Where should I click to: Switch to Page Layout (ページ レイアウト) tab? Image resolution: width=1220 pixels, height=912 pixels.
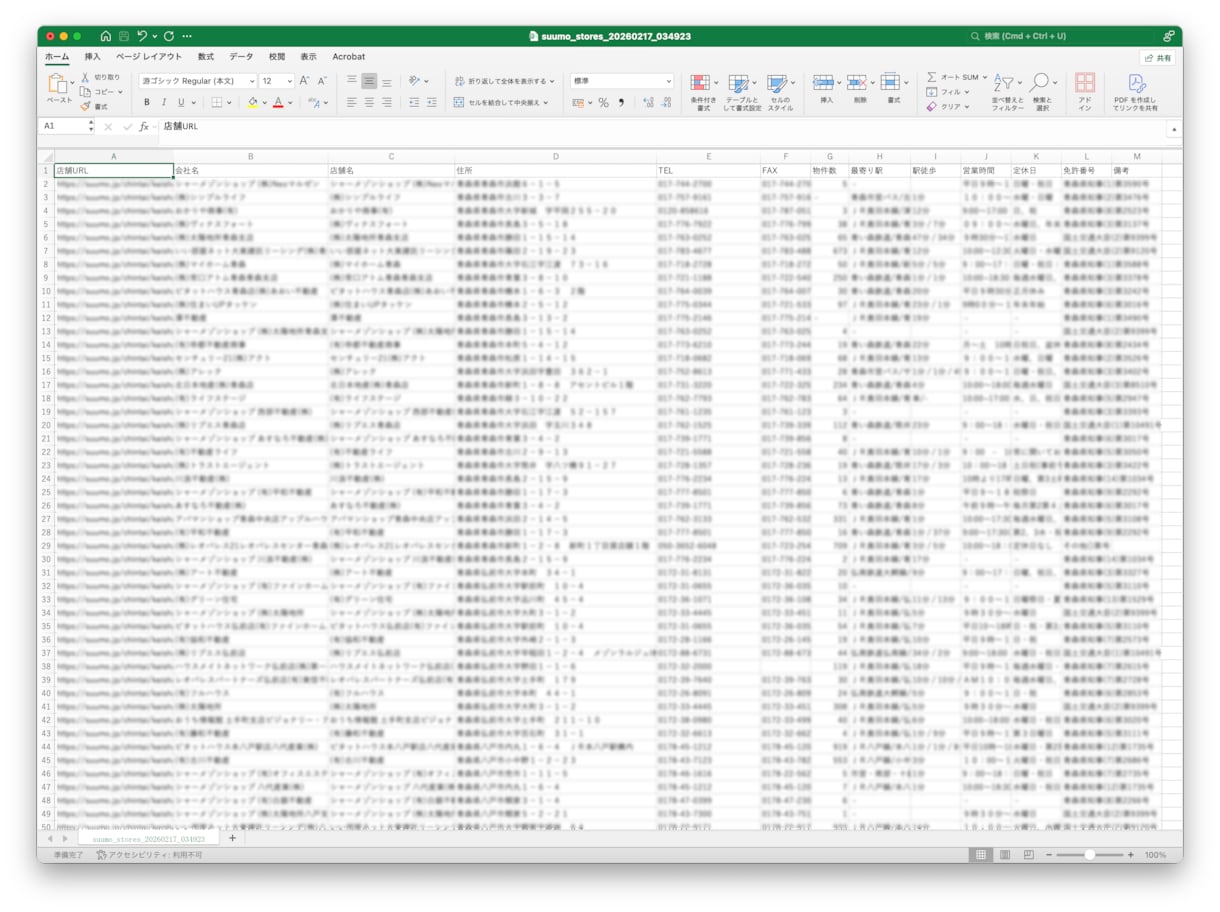pos(149,57)
